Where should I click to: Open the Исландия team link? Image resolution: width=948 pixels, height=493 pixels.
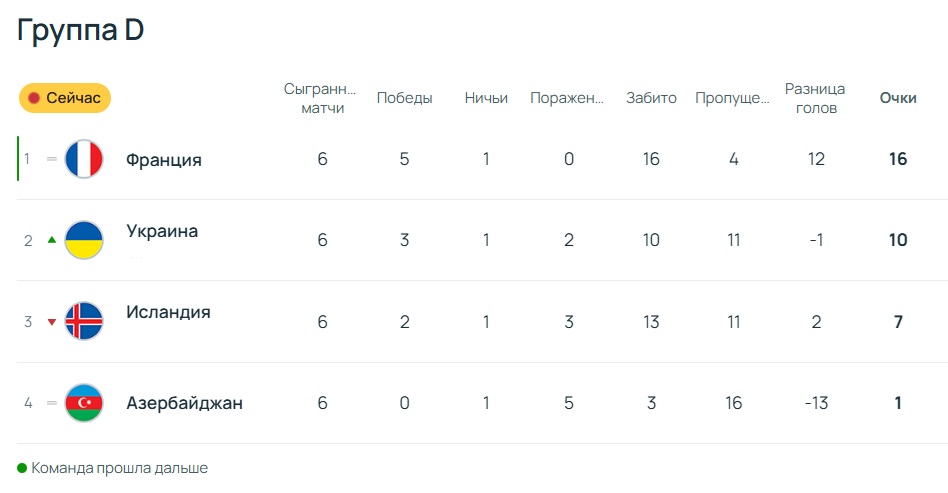click(168, 312)
